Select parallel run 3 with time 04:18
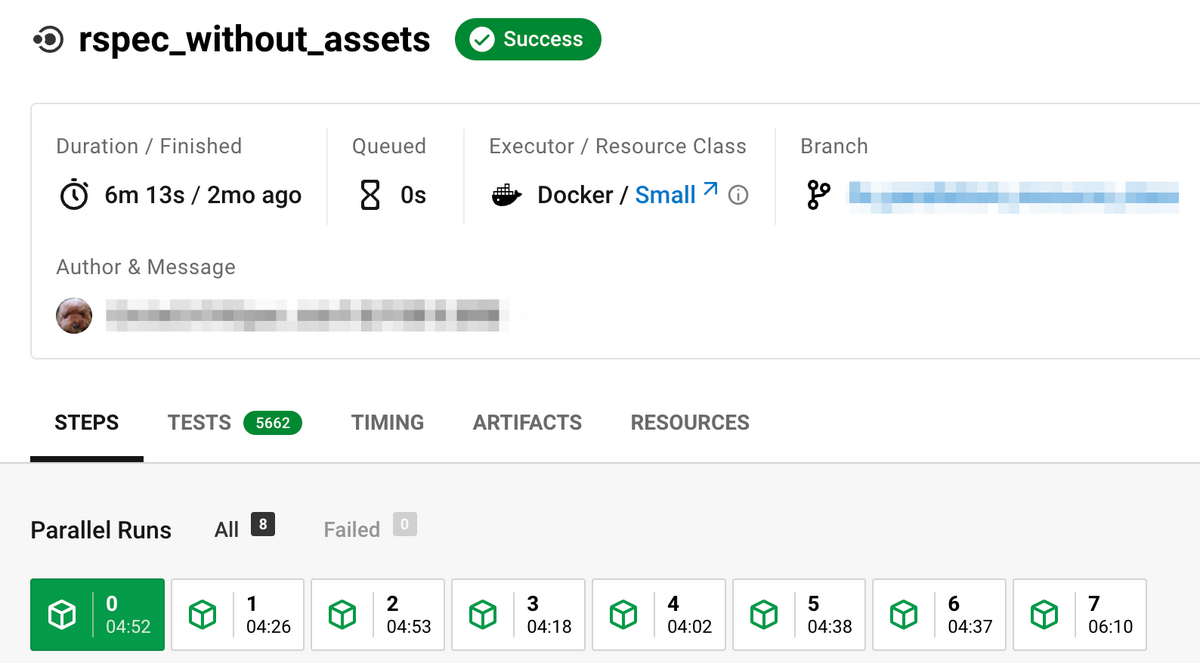The height and width of the screenshot is (663, 1200). click(518, 614)
